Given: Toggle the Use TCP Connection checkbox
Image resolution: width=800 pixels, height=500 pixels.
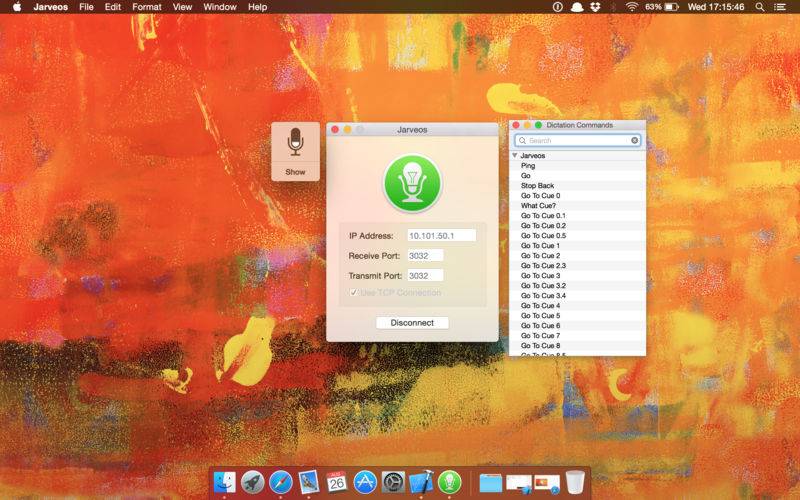Looking at the screenshot, I should [x=353, y=293].
